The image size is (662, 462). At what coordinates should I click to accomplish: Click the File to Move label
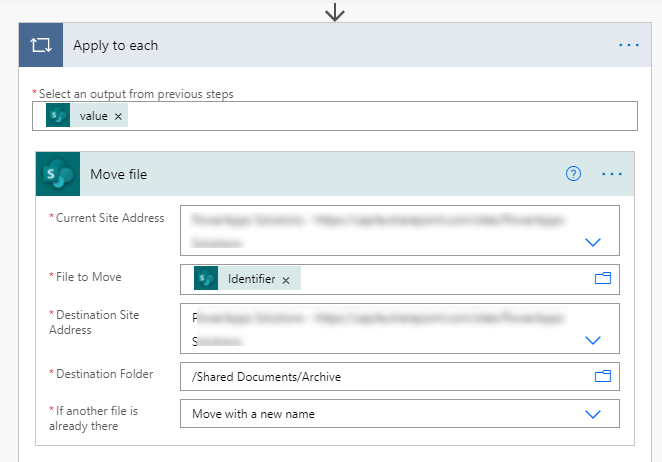tap(89, 277)
